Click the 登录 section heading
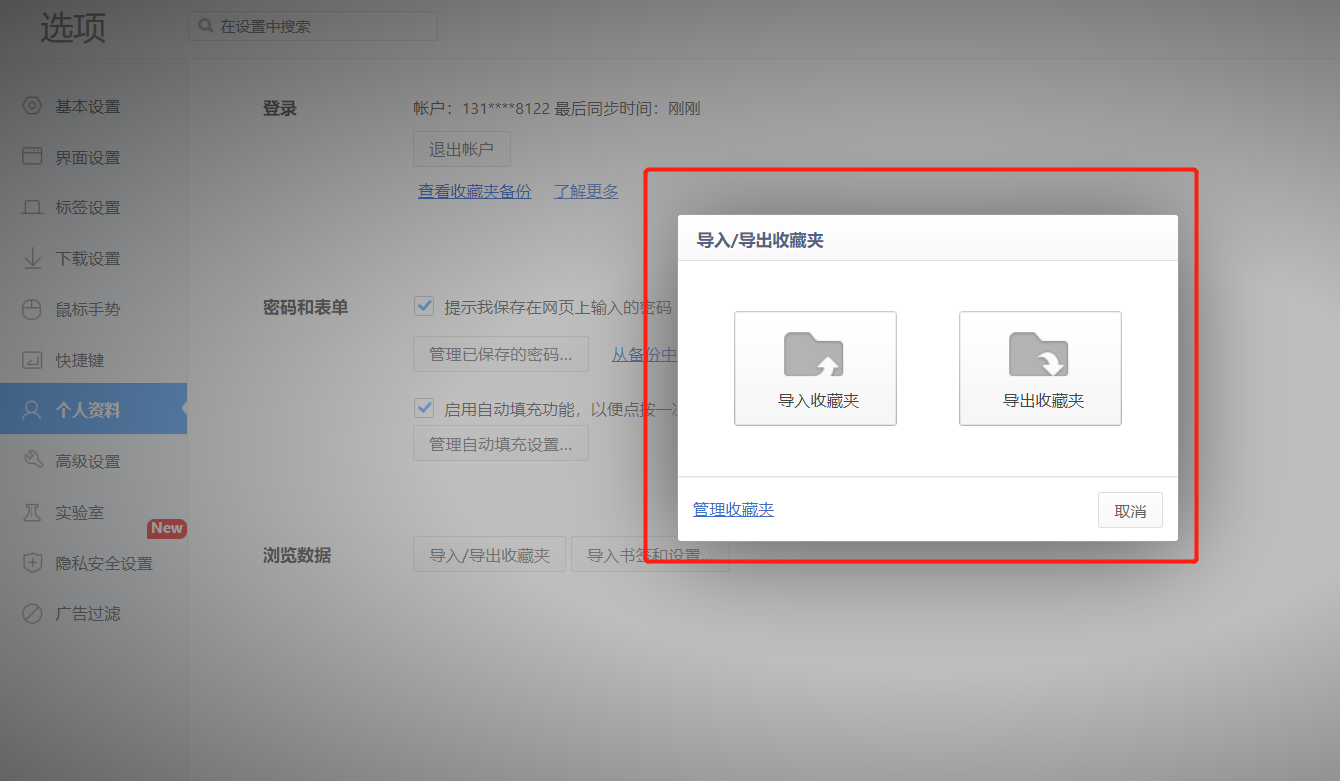 tap(280, 108)
